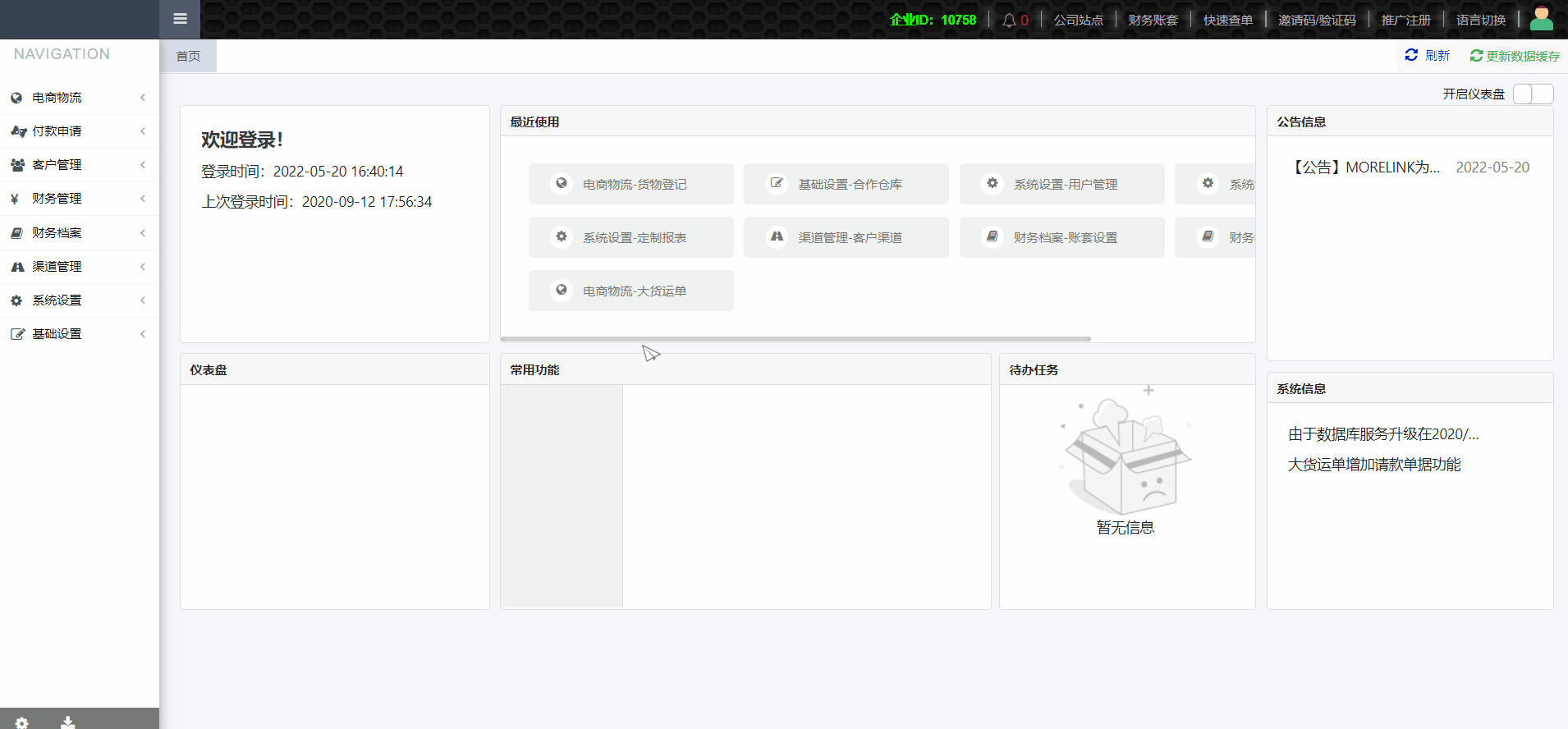Click the 客户管理 users icon in sidebar

(x=17, y=165)
